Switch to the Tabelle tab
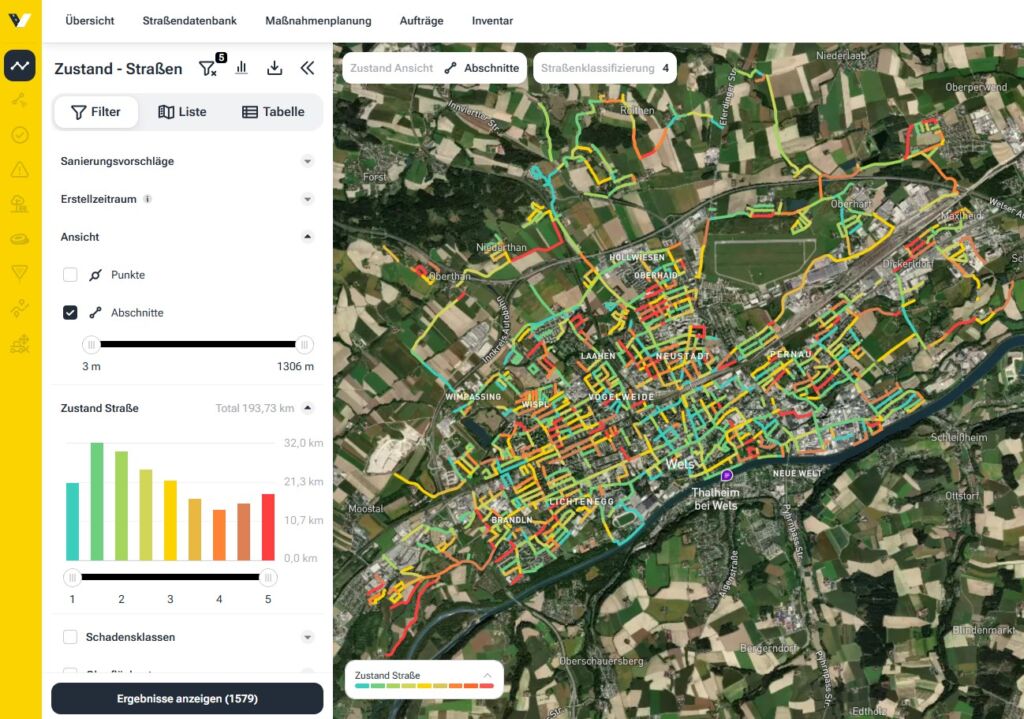Viewport: 1024px width, 719px height. 274,112
